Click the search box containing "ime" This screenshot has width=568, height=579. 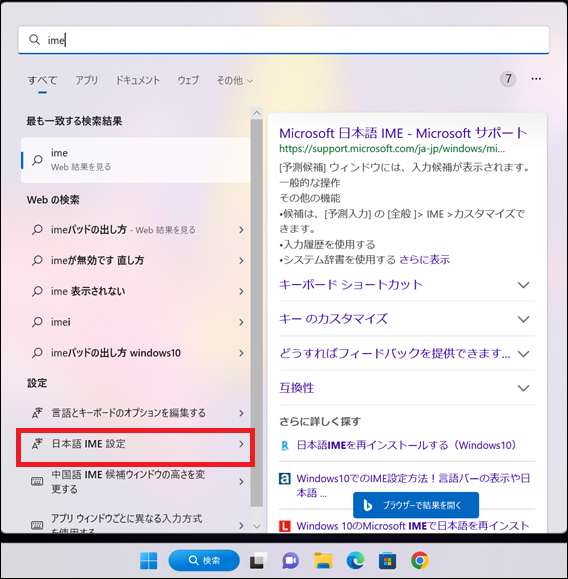(x=284, y=40)
